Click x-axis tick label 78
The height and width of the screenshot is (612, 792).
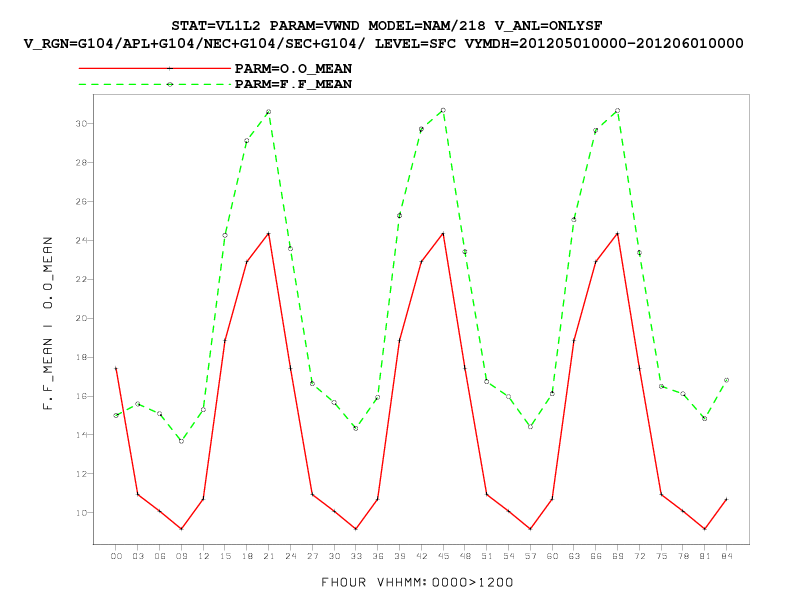[x=683, y=556]
